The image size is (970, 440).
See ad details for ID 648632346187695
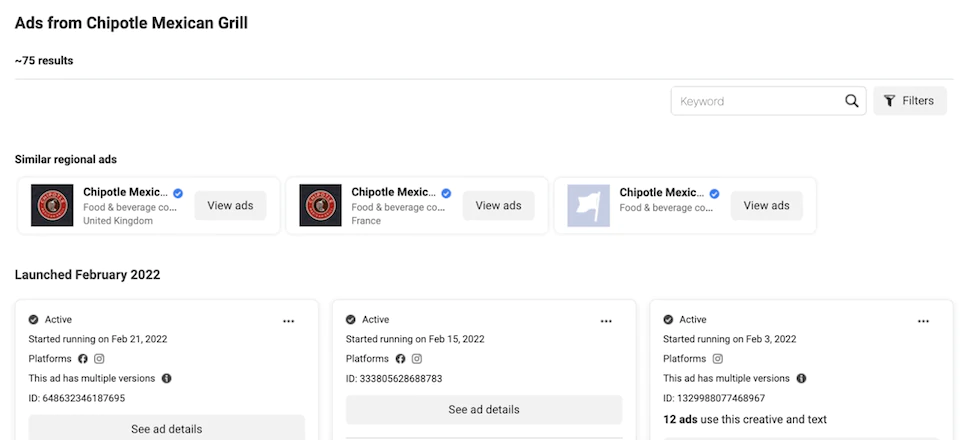(x=166, y=429)
